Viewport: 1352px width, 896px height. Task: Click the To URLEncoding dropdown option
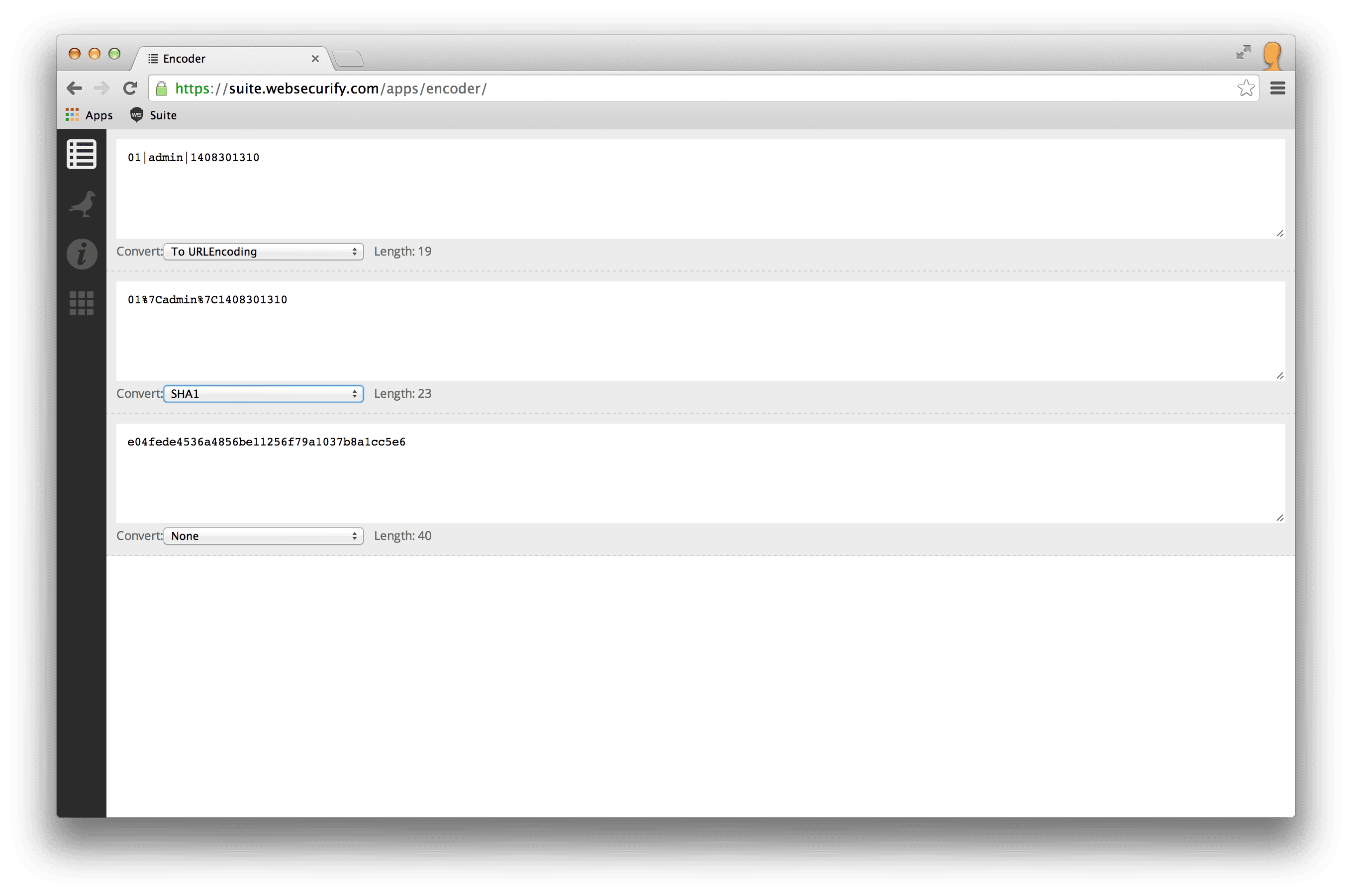pyautogui.click(x=264, y=251)
